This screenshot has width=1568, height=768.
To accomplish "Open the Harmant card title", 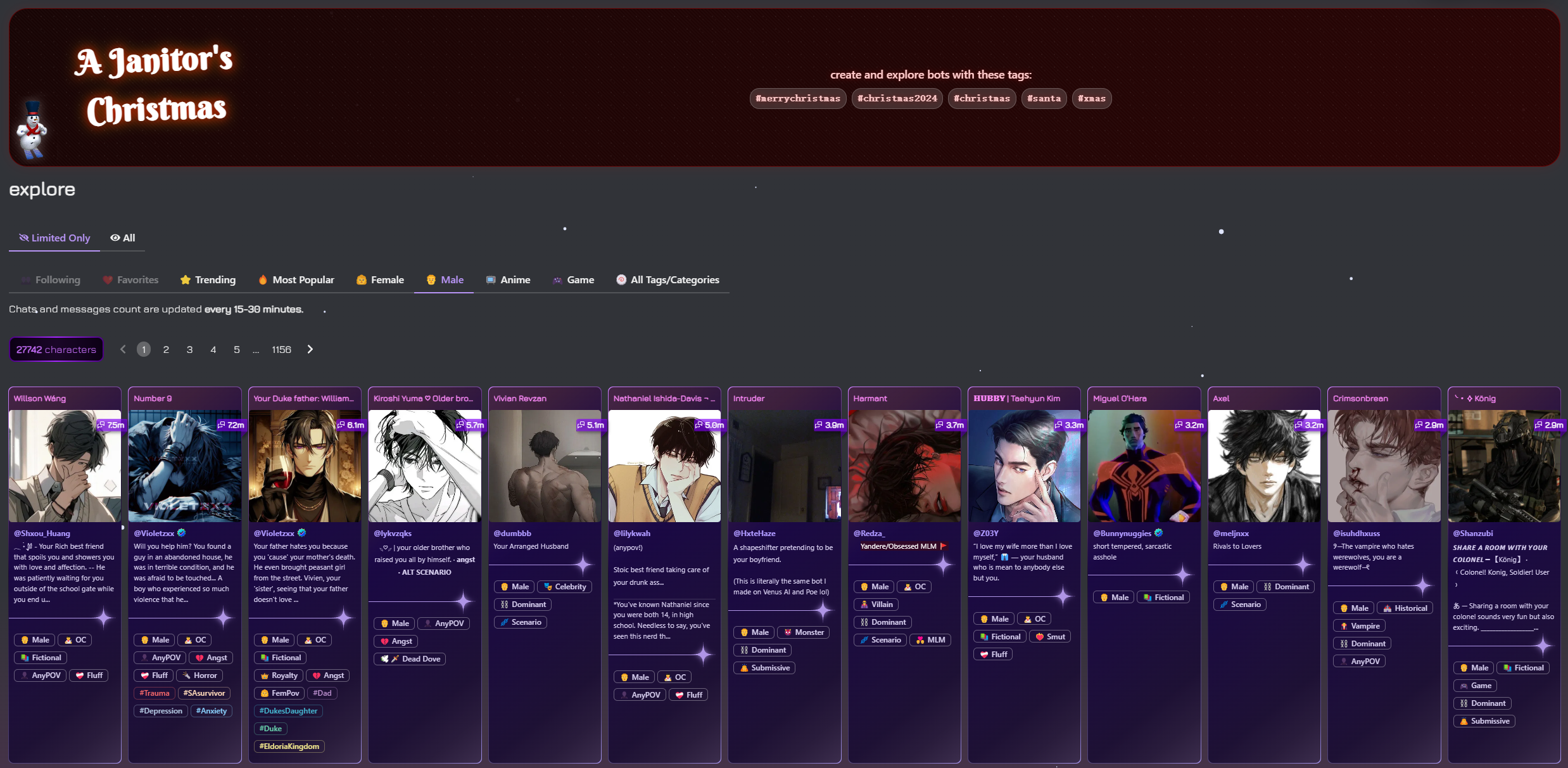I will tap(870, 399).
